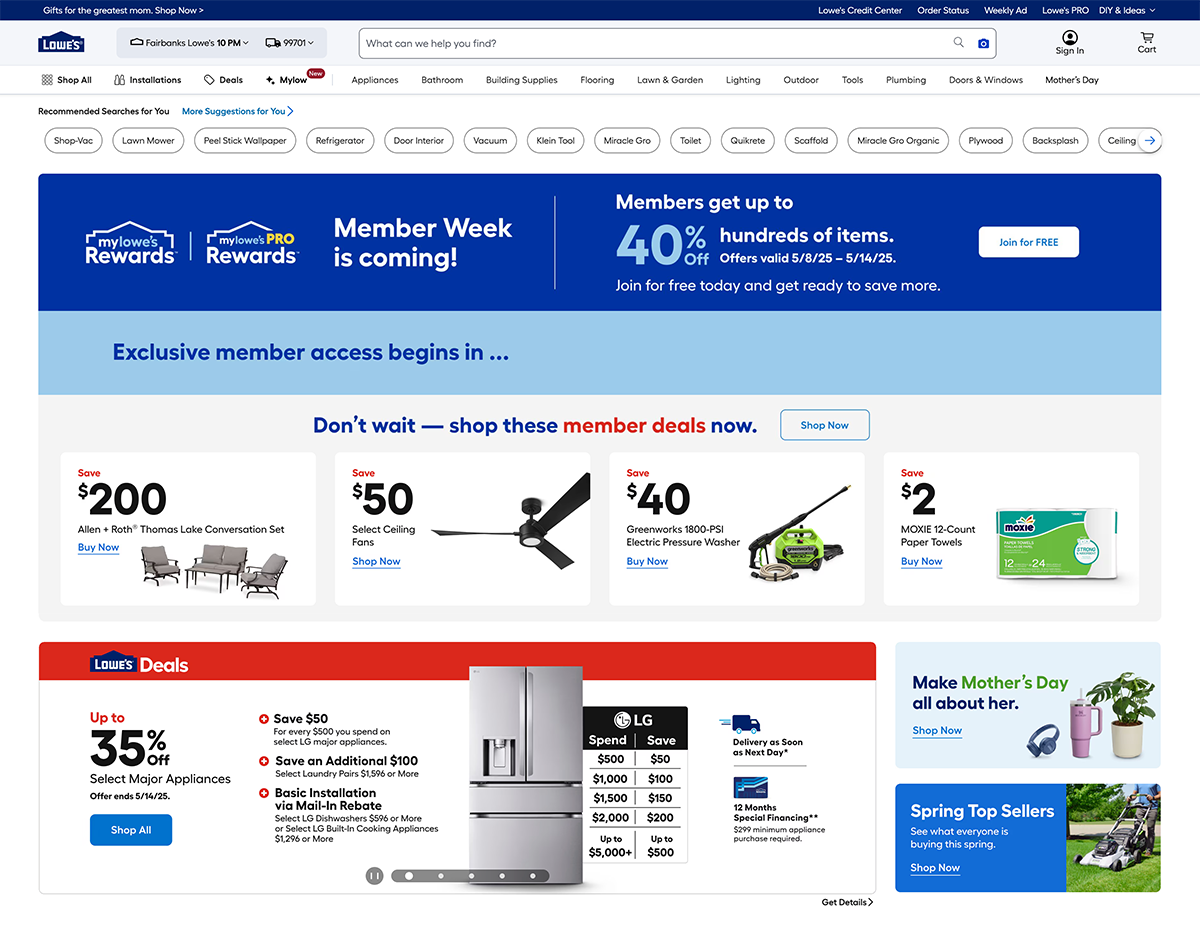Select Refrigerator search chip
The width and height of the screenshot is (1200, 927).
[x=340, y=141]
